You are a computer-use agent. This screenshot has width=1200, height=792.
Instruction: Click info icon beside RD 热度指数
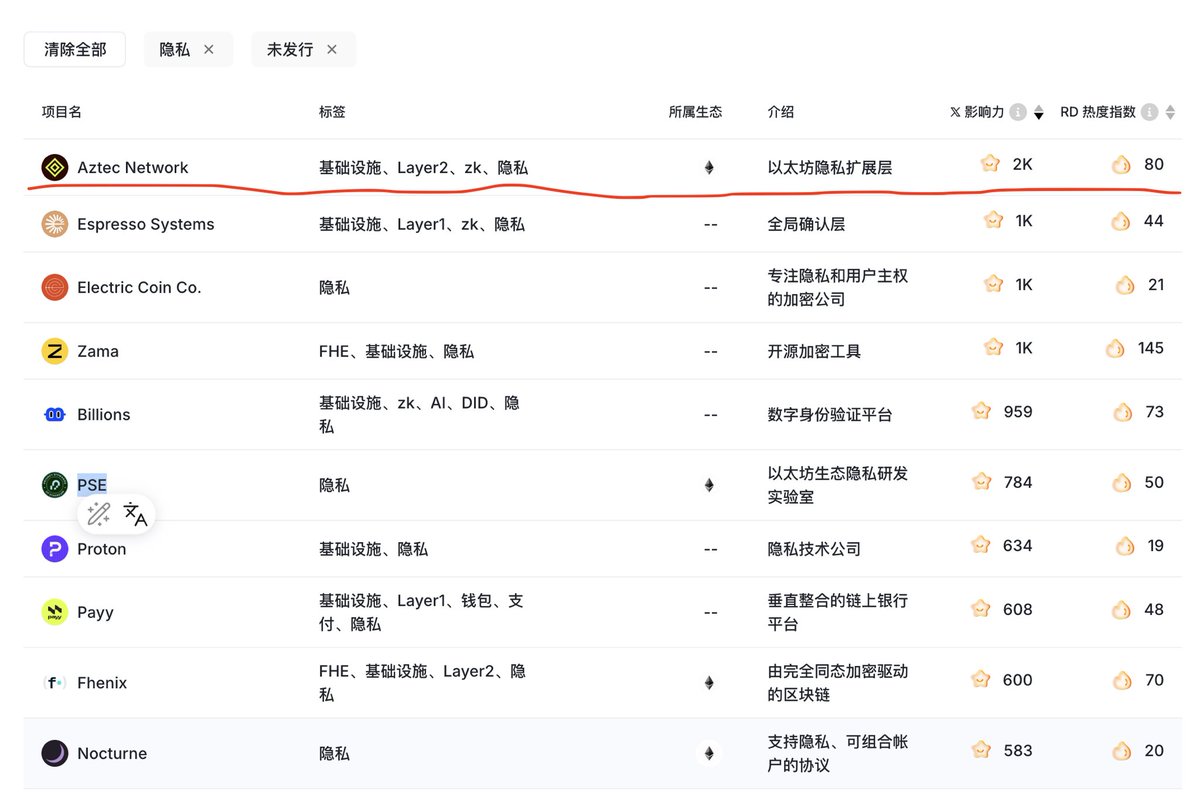pos(1150,112)
